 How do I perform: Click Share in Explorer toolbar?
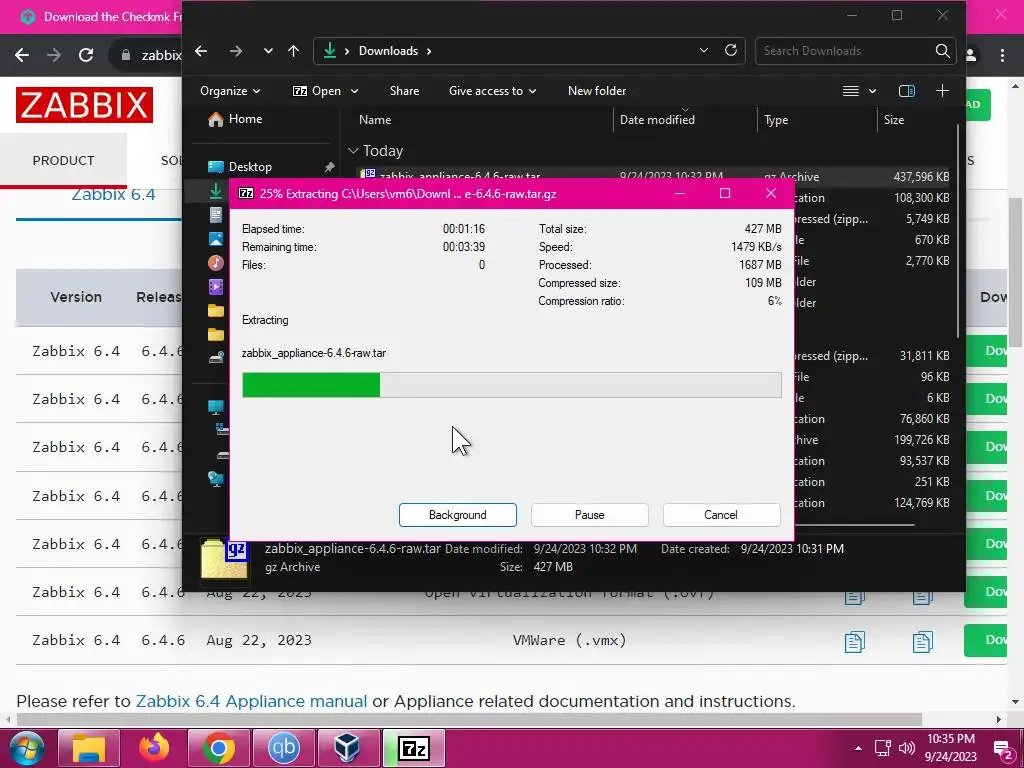point(404,91)
